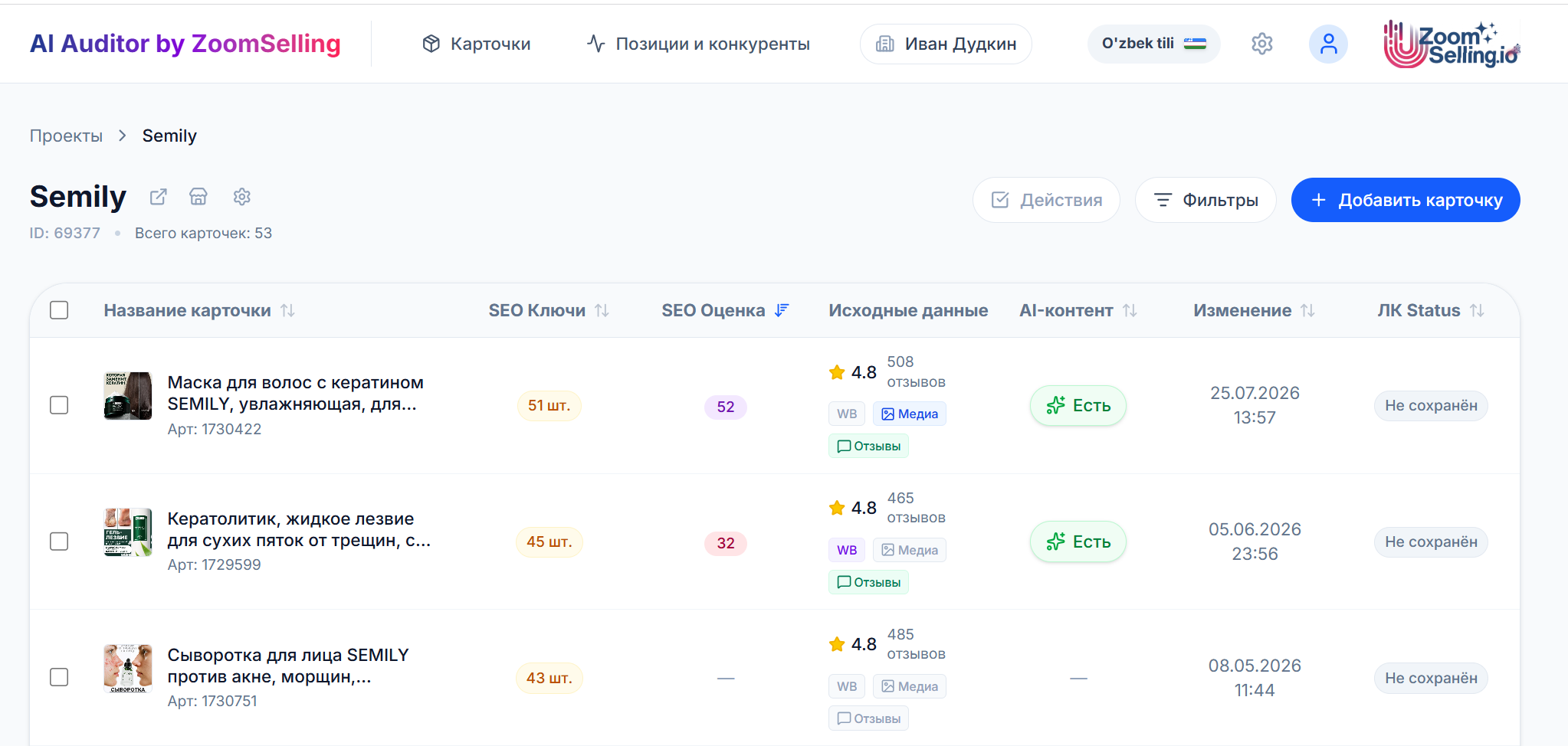This screenshot has width=1568, height=746.
Task: Click the Semily breadcrumb item
Action: tap(169, 136)
